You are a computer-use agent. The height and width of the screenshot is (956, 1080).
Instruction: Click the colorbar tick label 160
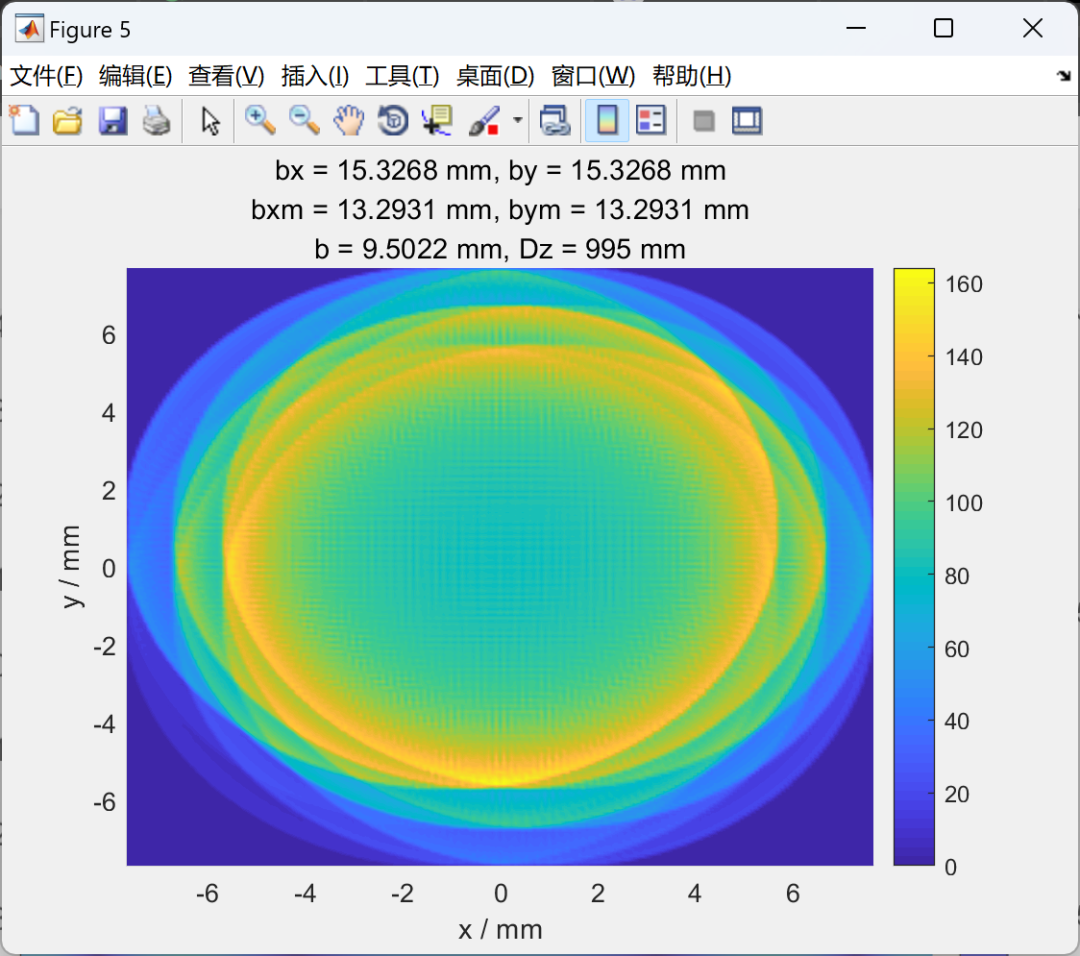(x=964, y=284)
